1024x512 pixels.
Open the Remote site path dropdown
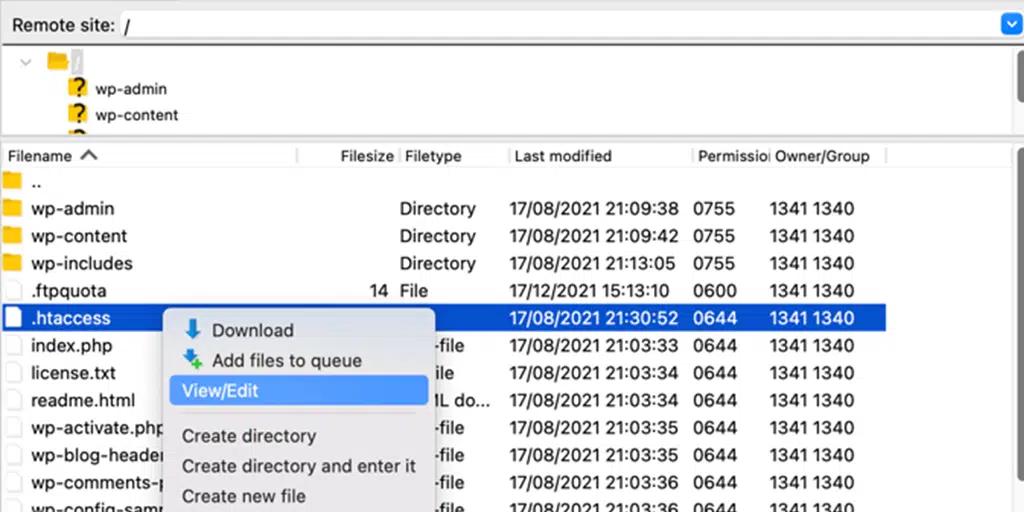pyautogui.click(x=1011, y=25)
